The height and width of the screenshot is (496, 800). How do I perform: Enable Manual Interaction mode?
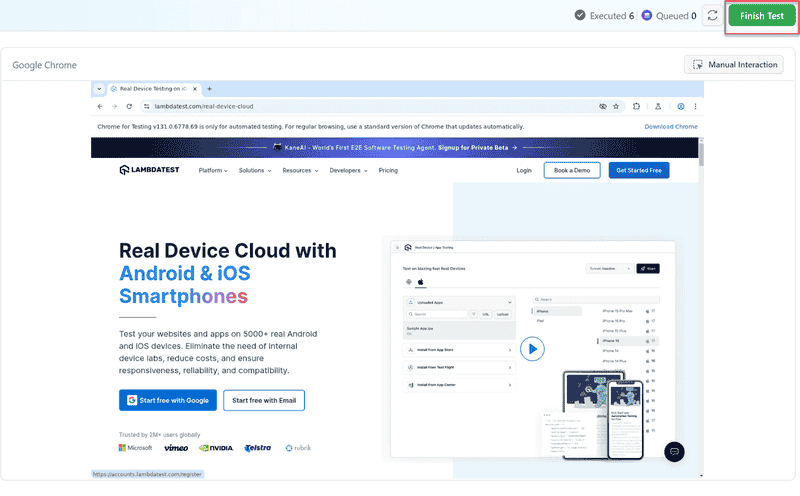pos(734,65)
